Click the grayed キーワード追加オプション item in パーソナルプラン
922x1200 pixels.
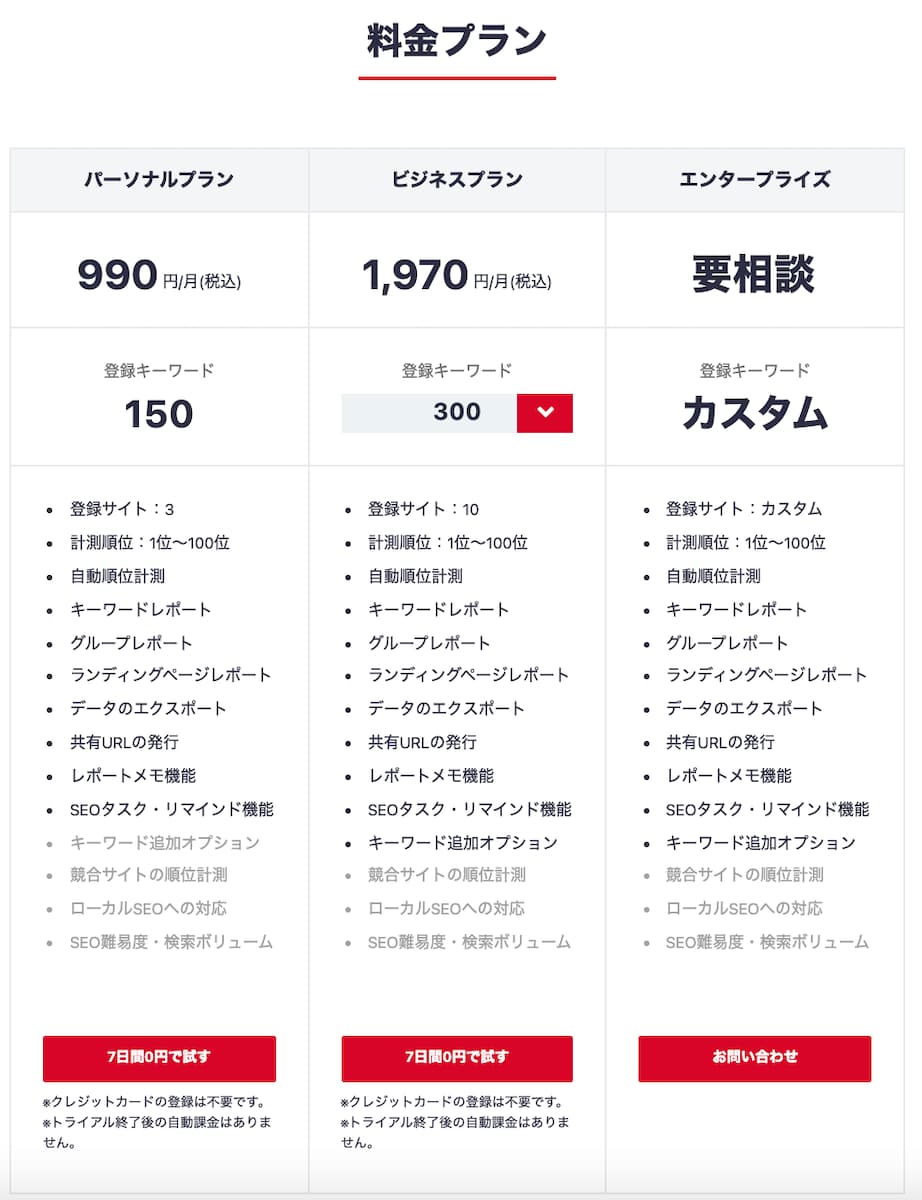coord(165,842)
